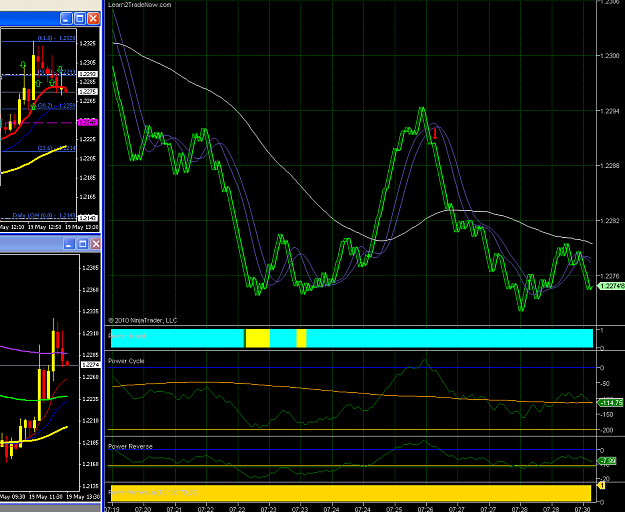Select the green 1.2274'8 current price marker
625x512 pixels.
click(x=611, y=286)
